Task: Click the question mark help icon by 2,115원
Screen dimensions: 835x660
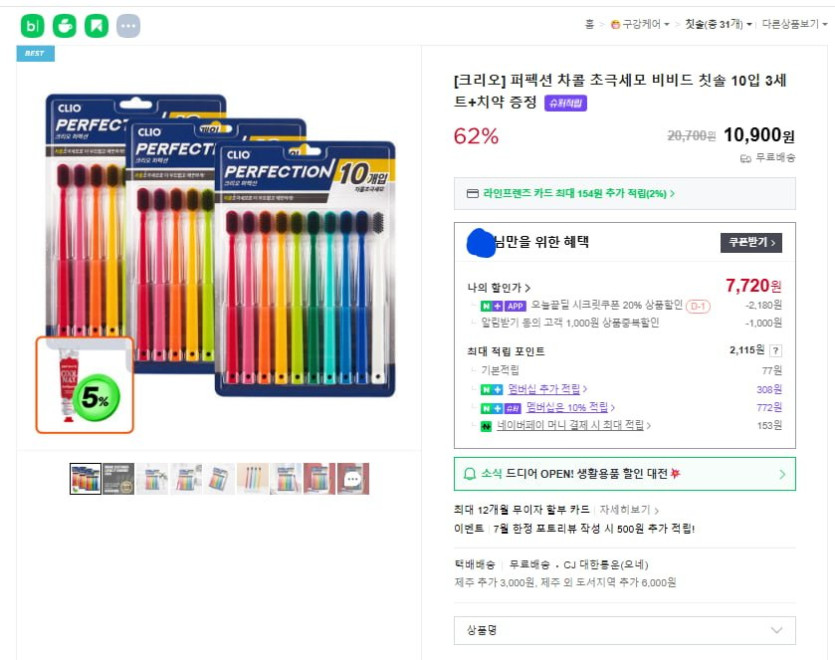Action: (776, 351)
